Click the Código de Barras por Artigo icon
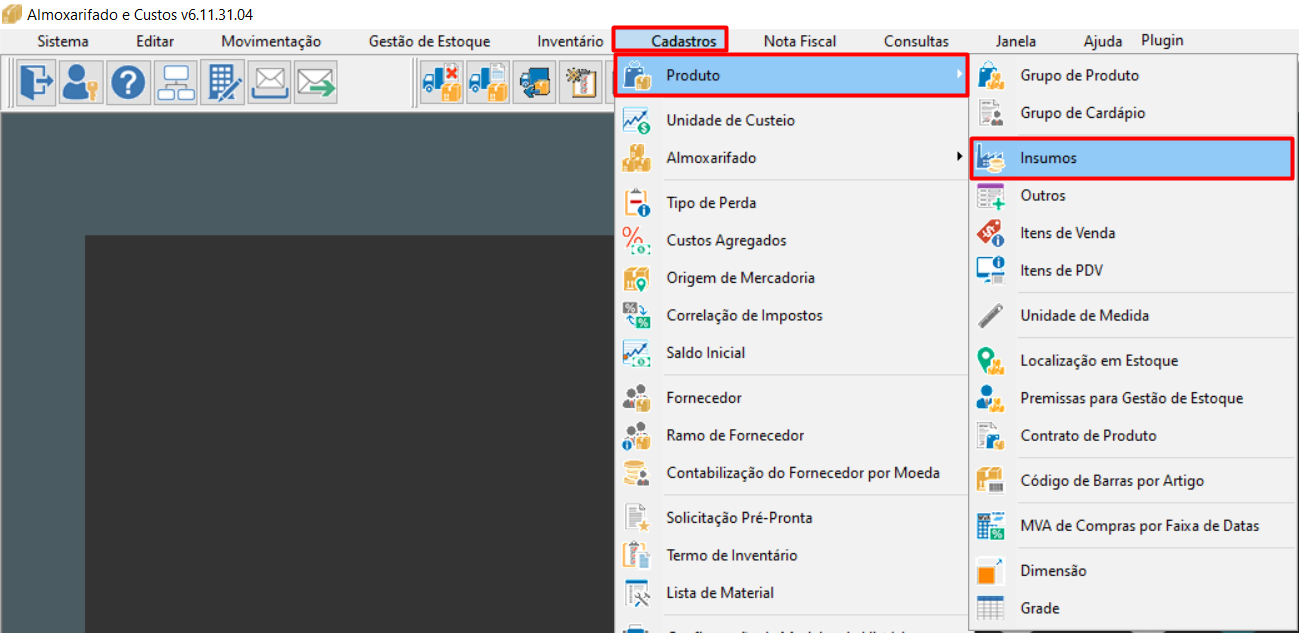 [991, 480]
